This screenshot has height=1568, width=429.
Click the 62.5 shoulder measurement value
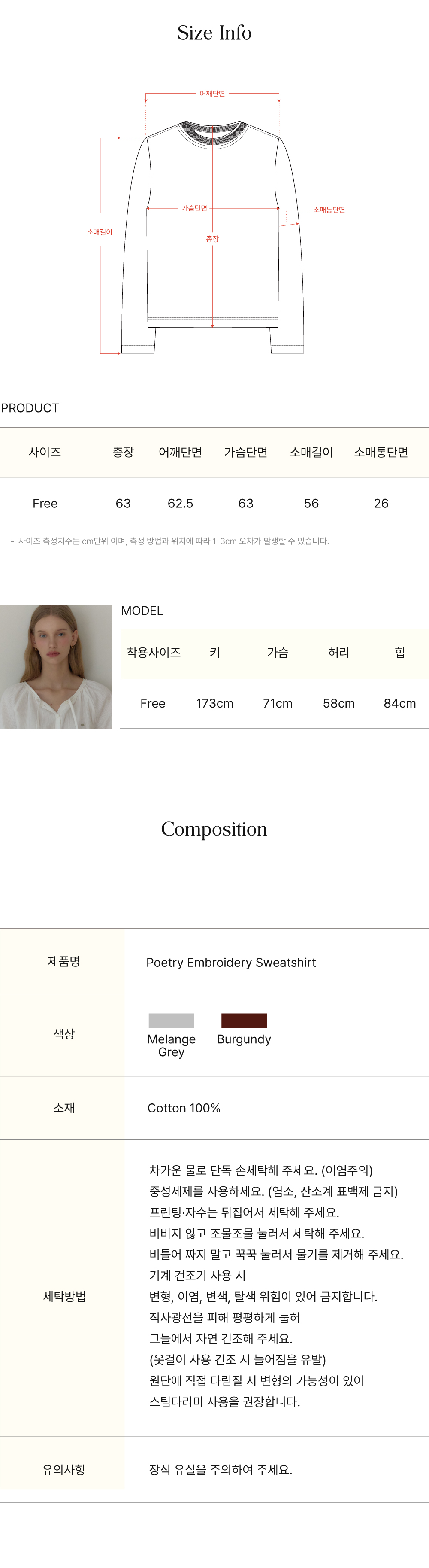[x=180, y=503]
